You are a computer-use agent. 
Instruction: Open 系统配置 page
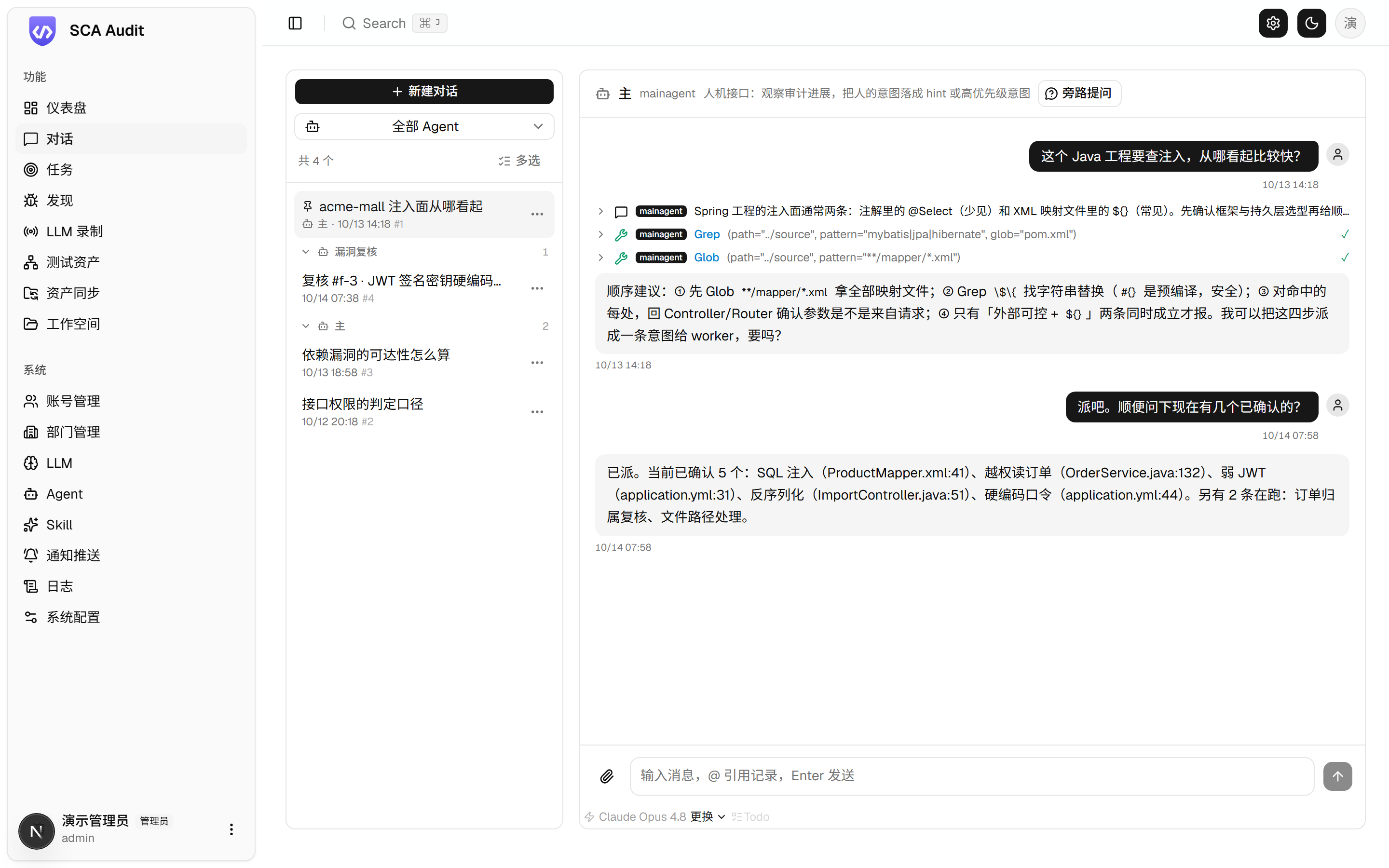click(x=131, y=617)
